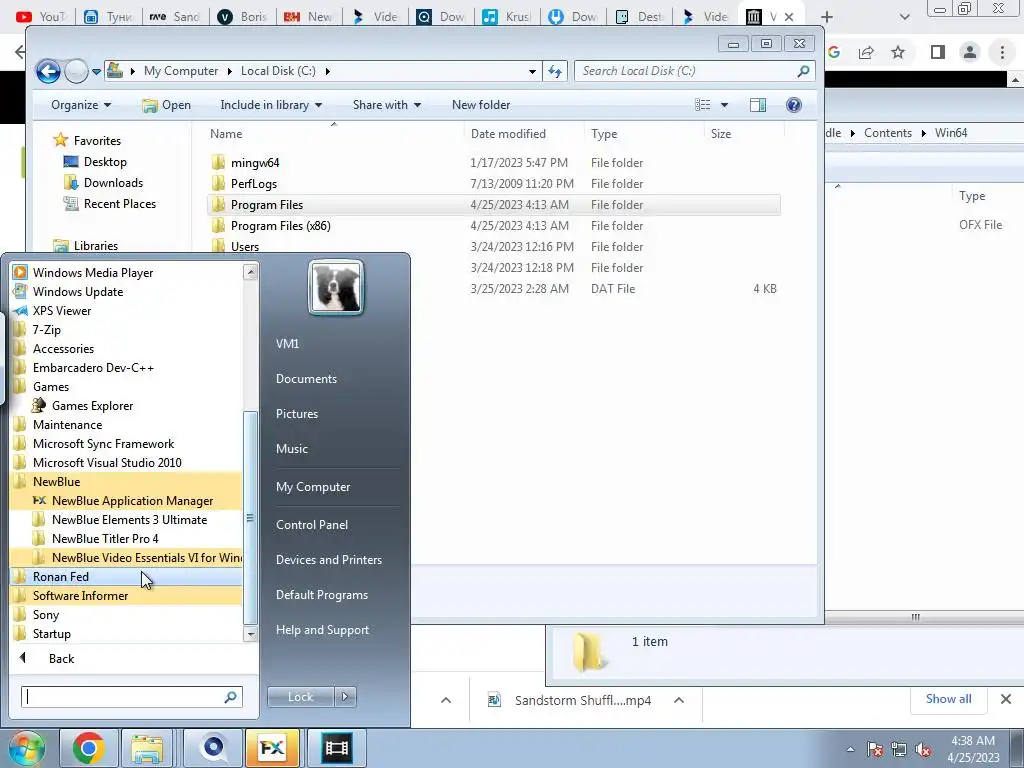Open the address bar history dropdown
This screenshot has width=1024, height=768.
coord(532,71)
